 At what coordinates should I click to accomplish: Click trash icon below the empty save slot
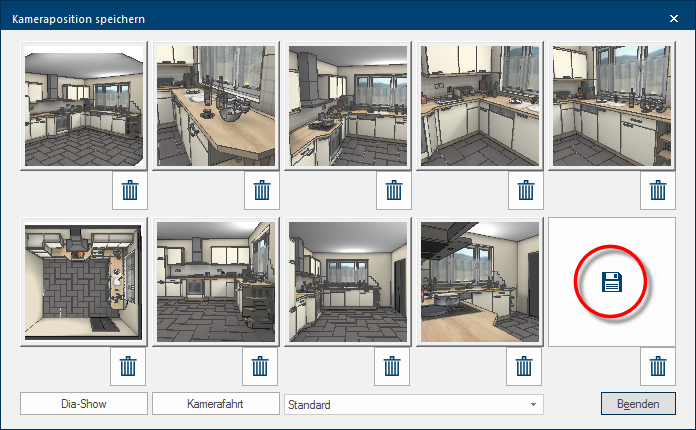657,366
